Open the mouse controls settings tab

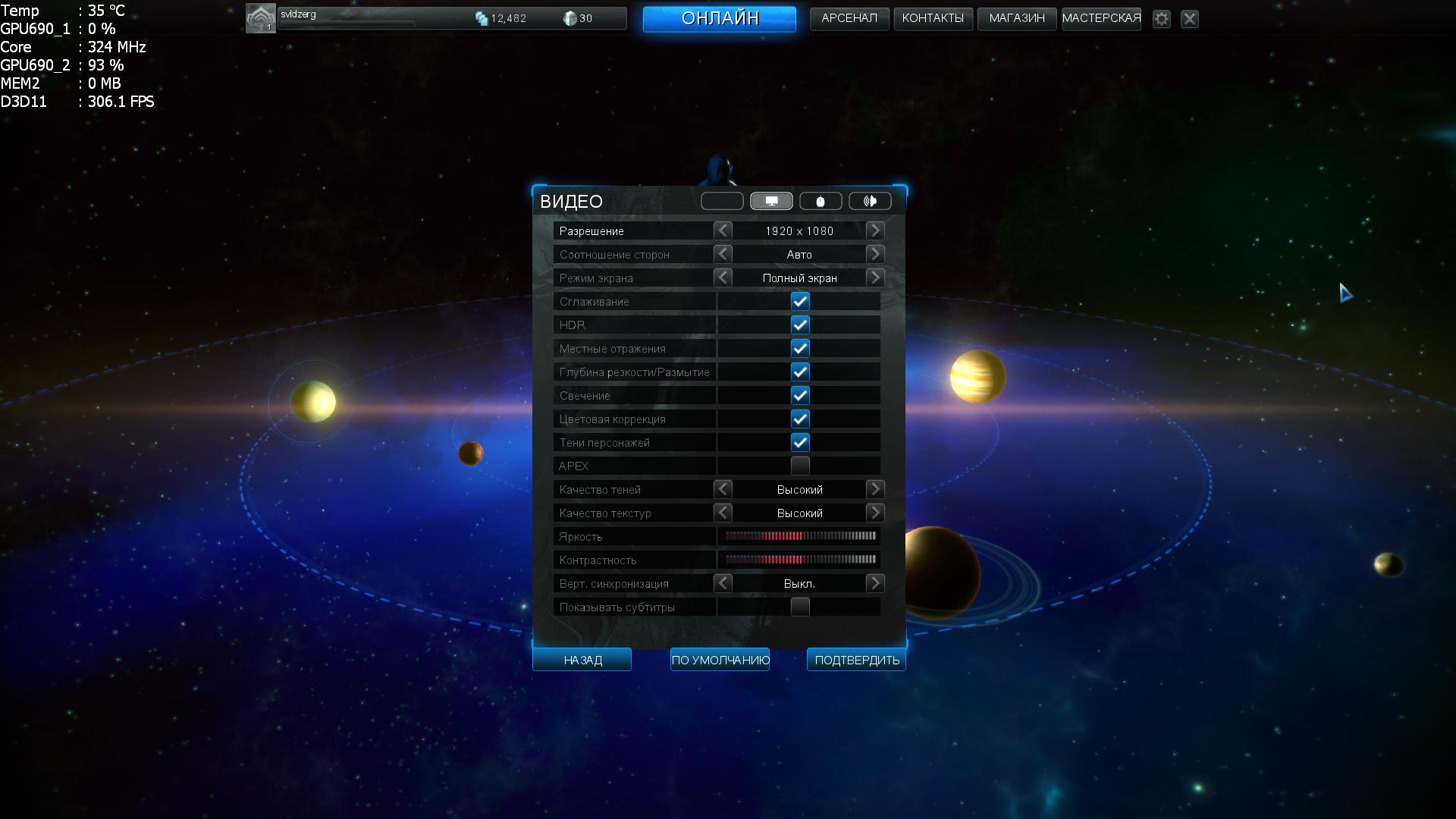click(821, 201)
